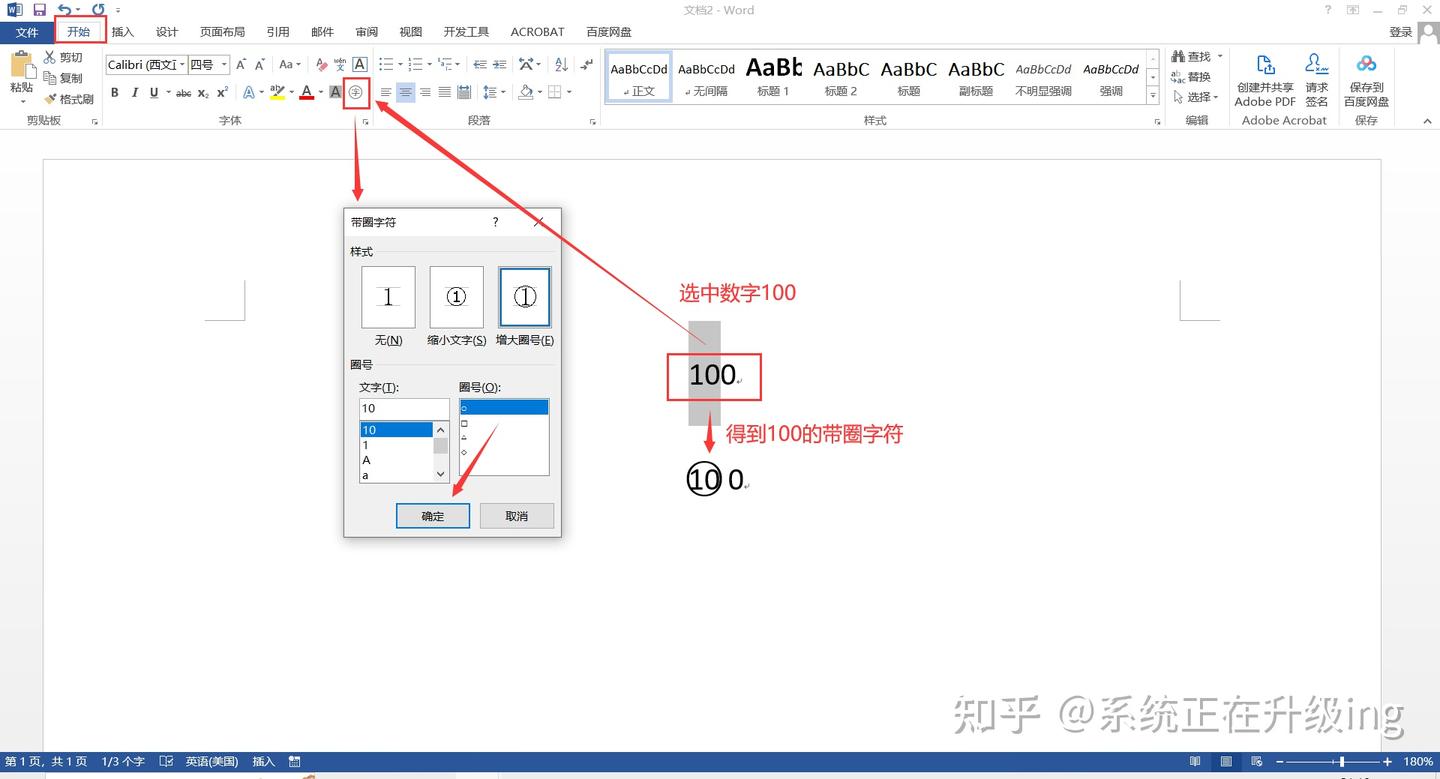Click the Create and Share Adobe PDF icon
Image resolution: width=1440 pixels, height=779 pixels.
1264,75
